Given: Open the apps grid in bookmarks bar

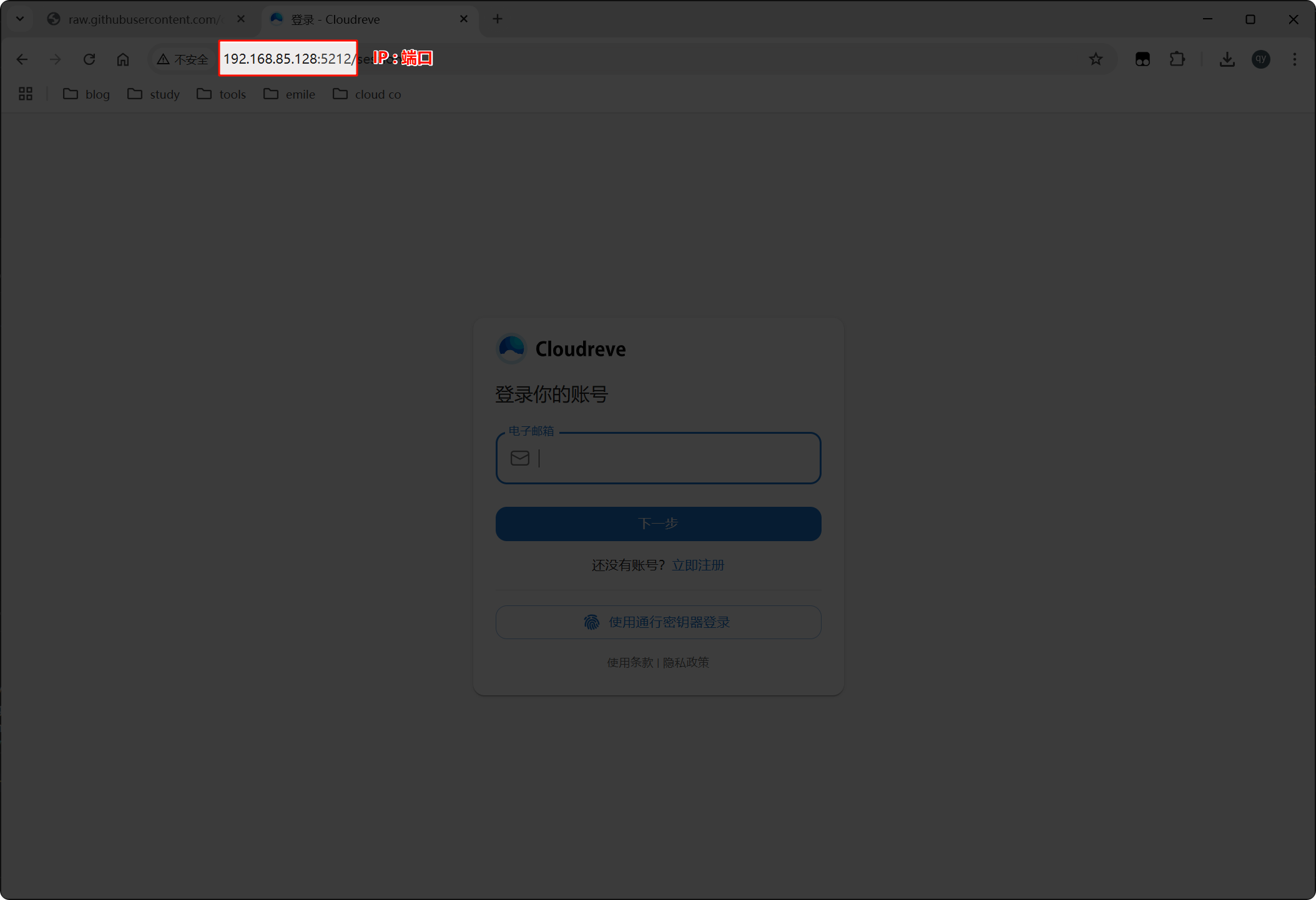Looking at the screenshot, I should tap(26, 94).
